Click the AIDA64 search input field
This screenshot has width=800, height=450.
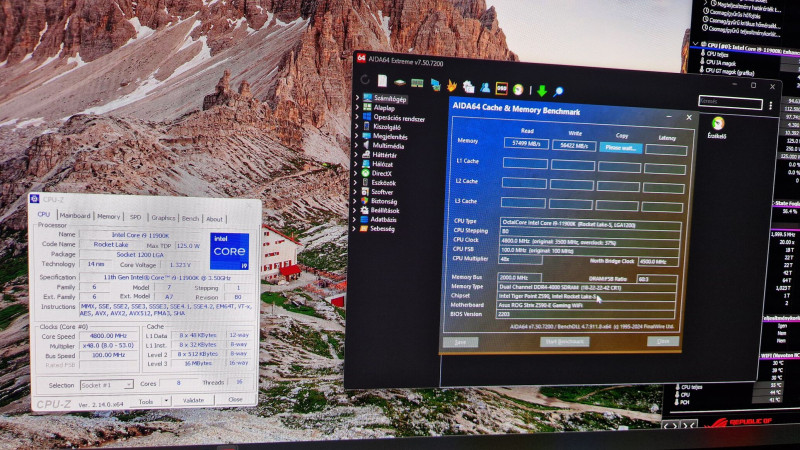point(731,102)
